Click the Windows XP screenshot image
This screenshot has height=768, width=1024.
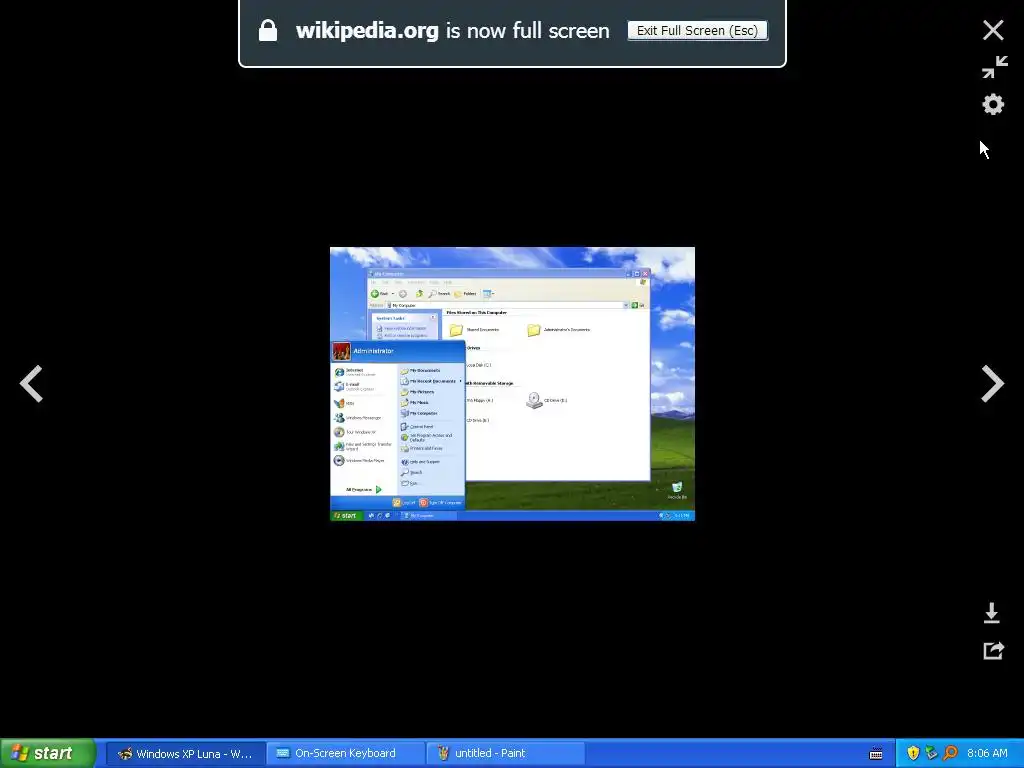(x=512, y=384)
